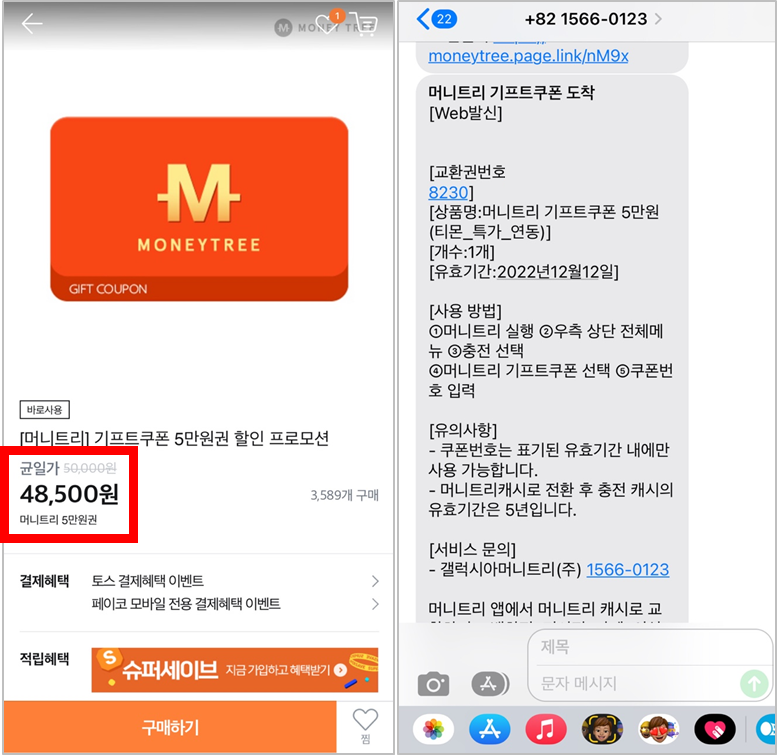This screenshot has width=777, height=755.
Task: Focus the 제목 subject field
Action: [649, 647]
